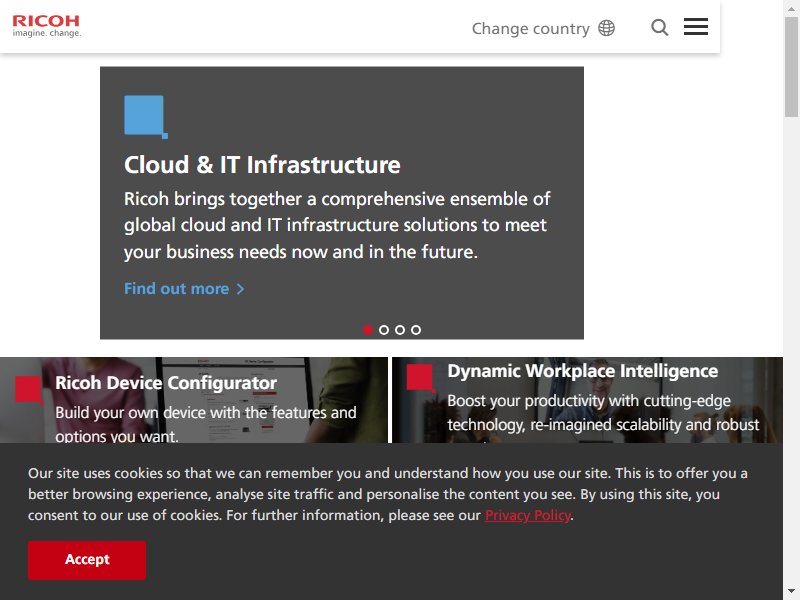
Task: Click the text "Ricoh brings together a comprehensive ensemble of"
Action: (x=337, y=199)
